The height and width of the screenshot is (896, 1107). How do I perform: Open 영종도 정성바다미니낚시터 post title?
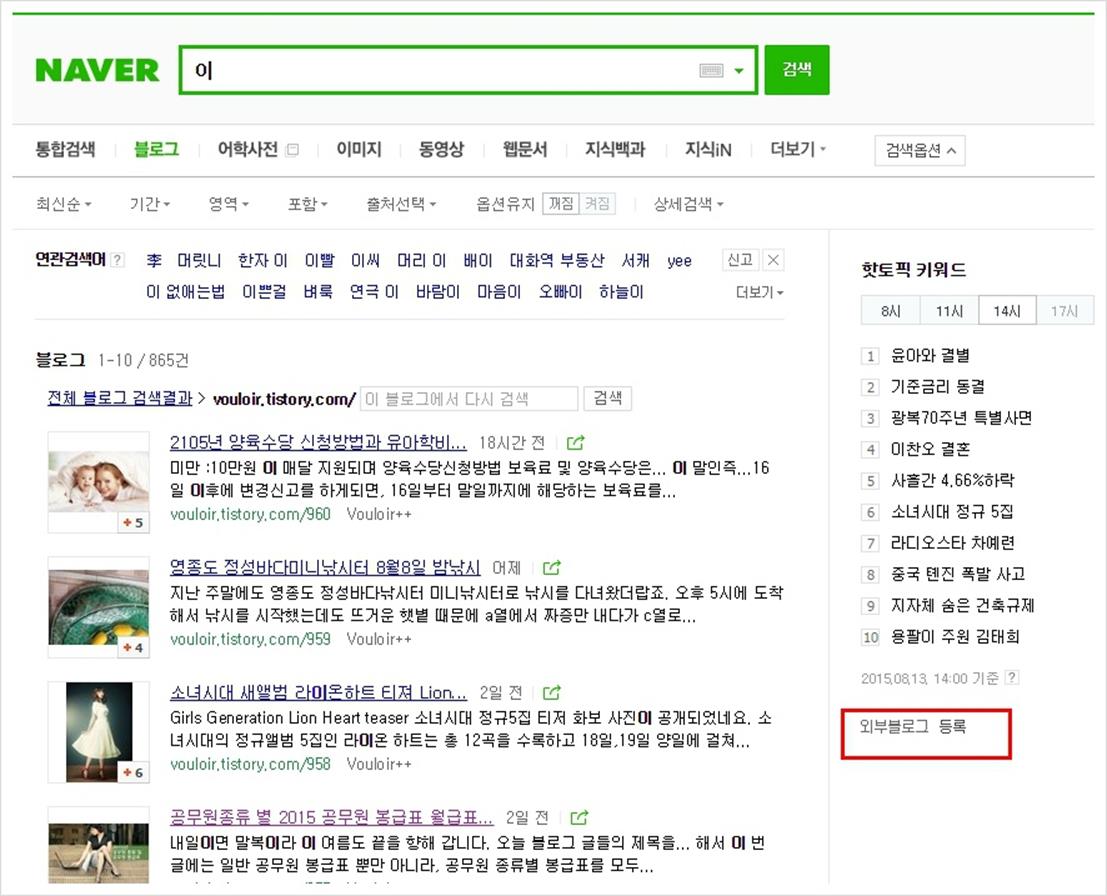click(325, 568)
